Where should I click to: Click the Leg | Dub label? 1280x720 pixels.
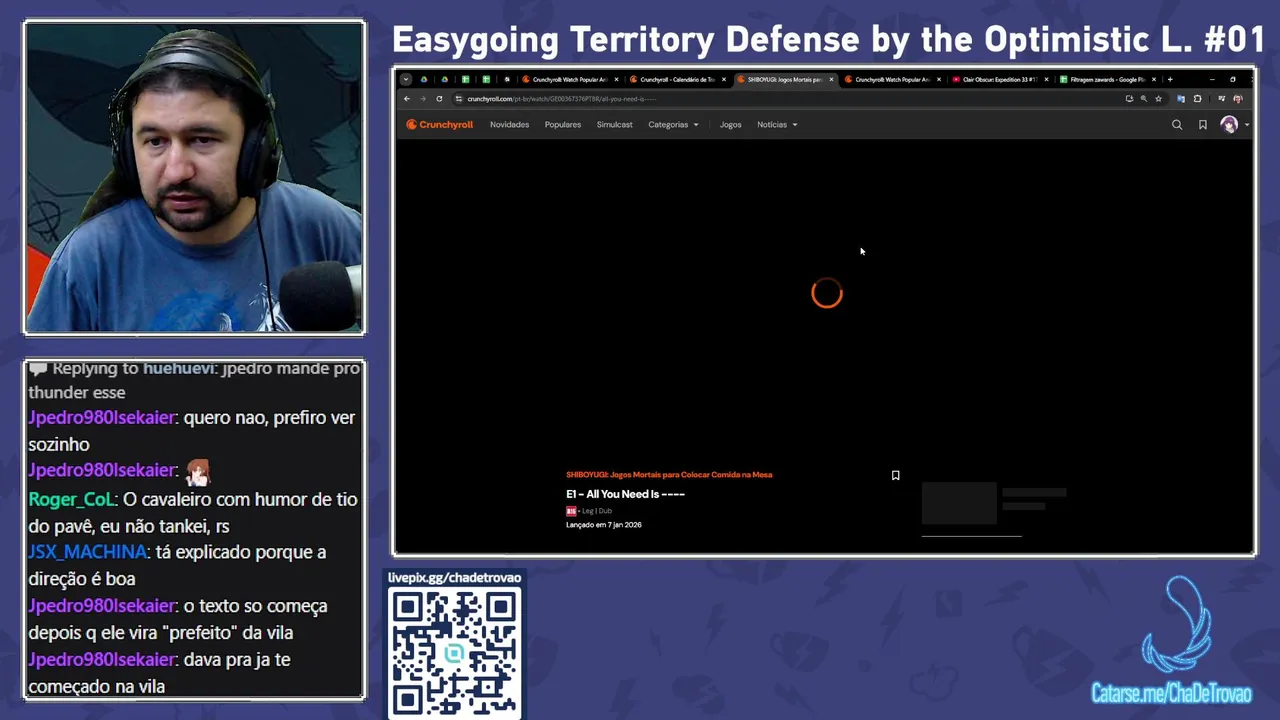coord(597,511)
